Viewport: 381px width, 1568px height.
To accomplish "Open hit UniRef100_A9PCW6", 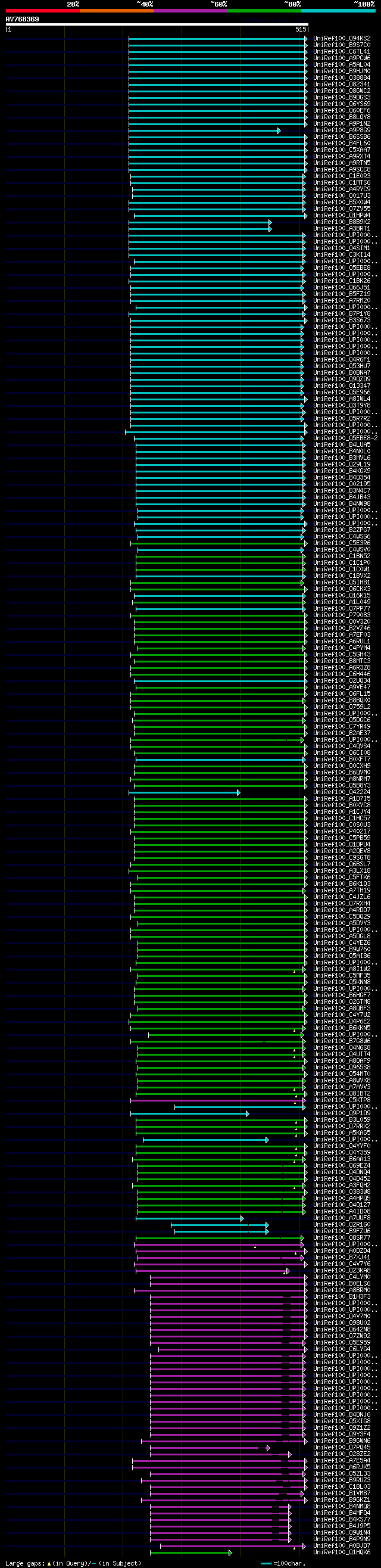I will 342,58.
